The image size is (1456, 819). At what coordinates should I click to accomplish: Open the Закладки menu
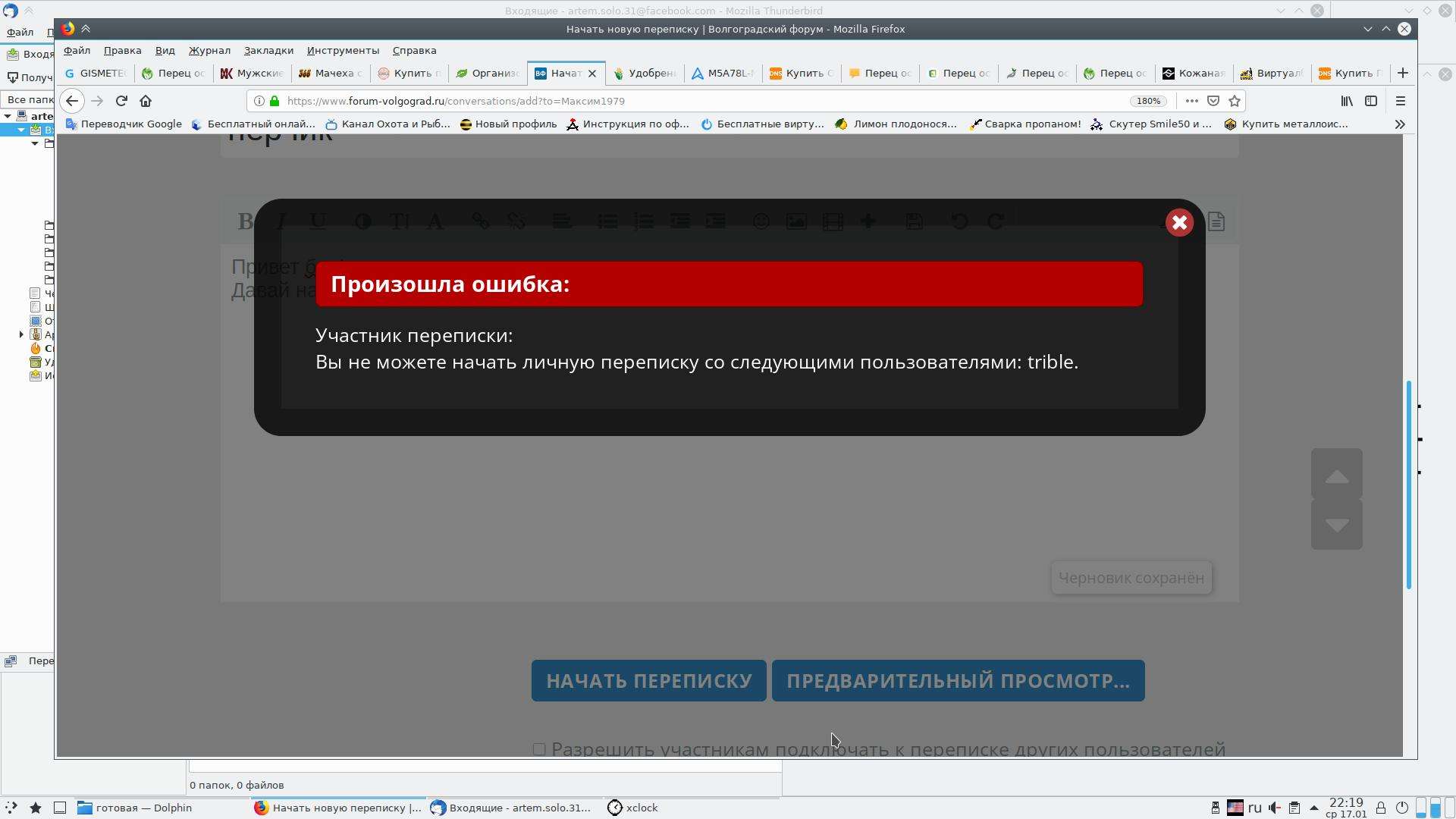(268, 50)
